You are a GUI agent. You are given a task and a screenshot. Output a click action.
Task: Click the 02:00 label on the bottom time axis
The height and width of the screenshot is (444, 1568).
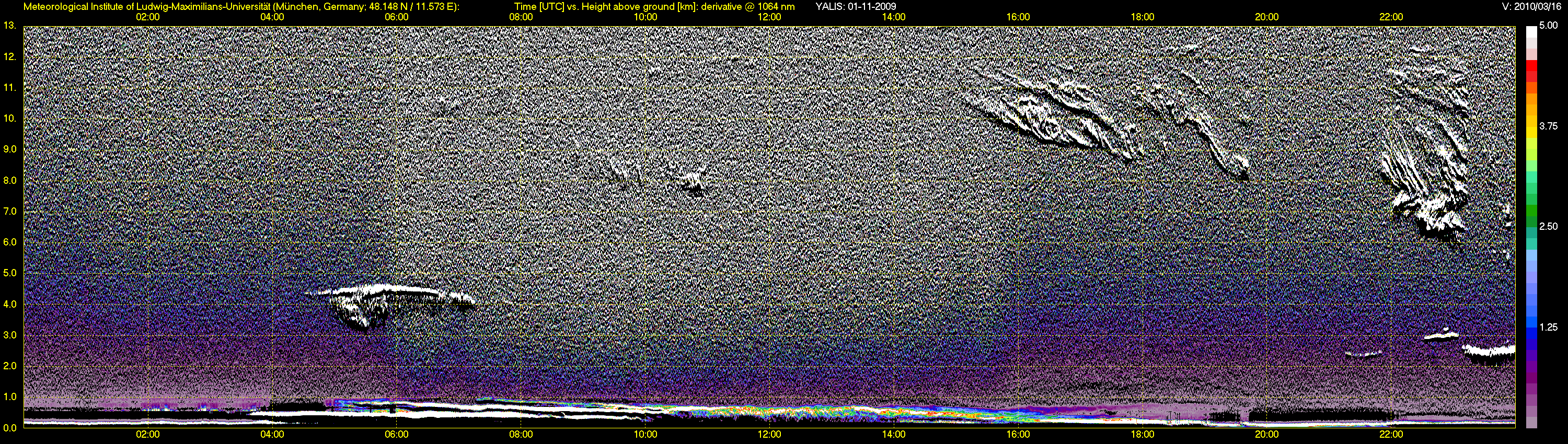(x=148, y=434)
